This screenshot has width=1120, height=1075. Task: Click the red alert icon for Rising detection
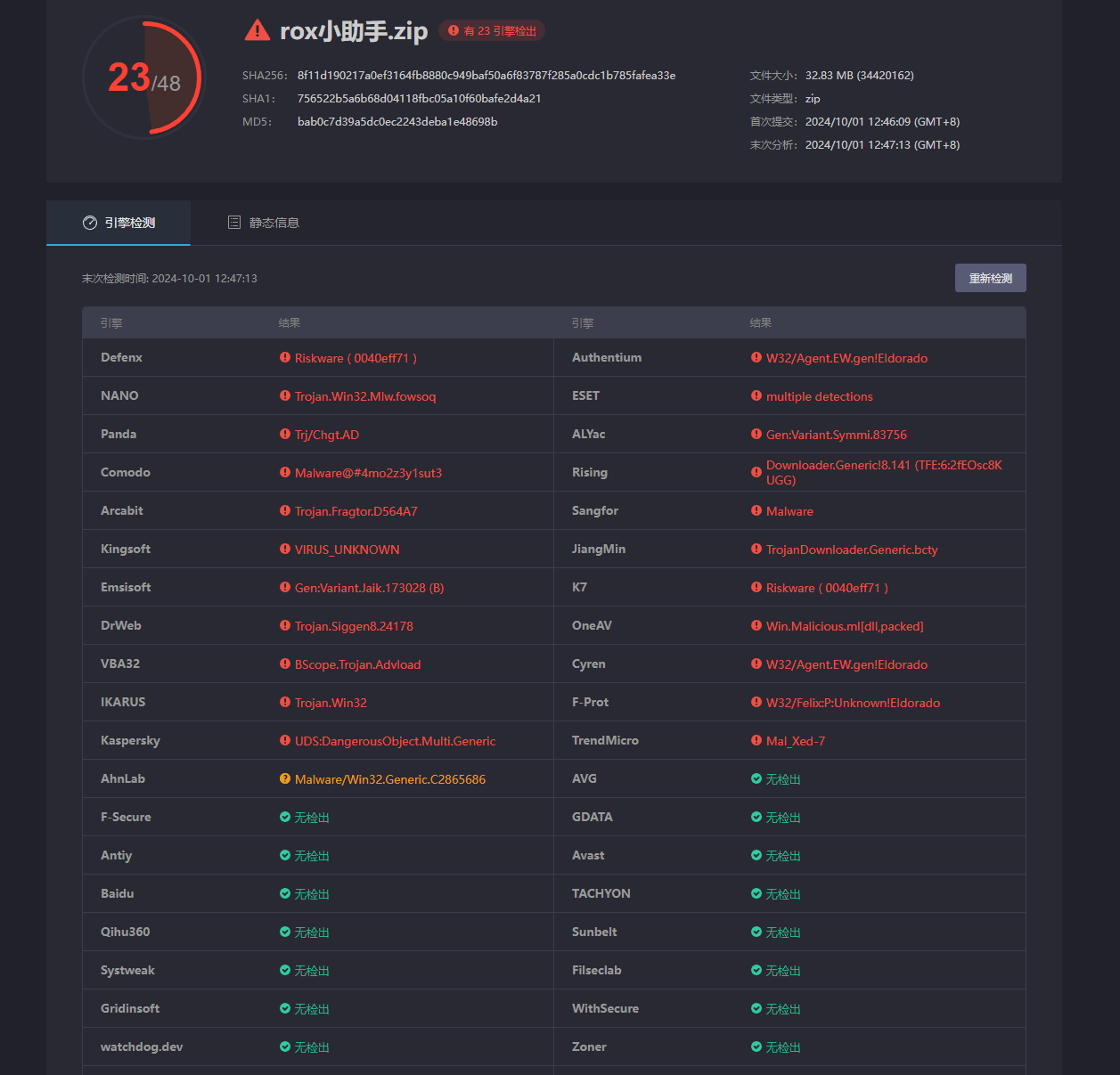pos(756,473)
